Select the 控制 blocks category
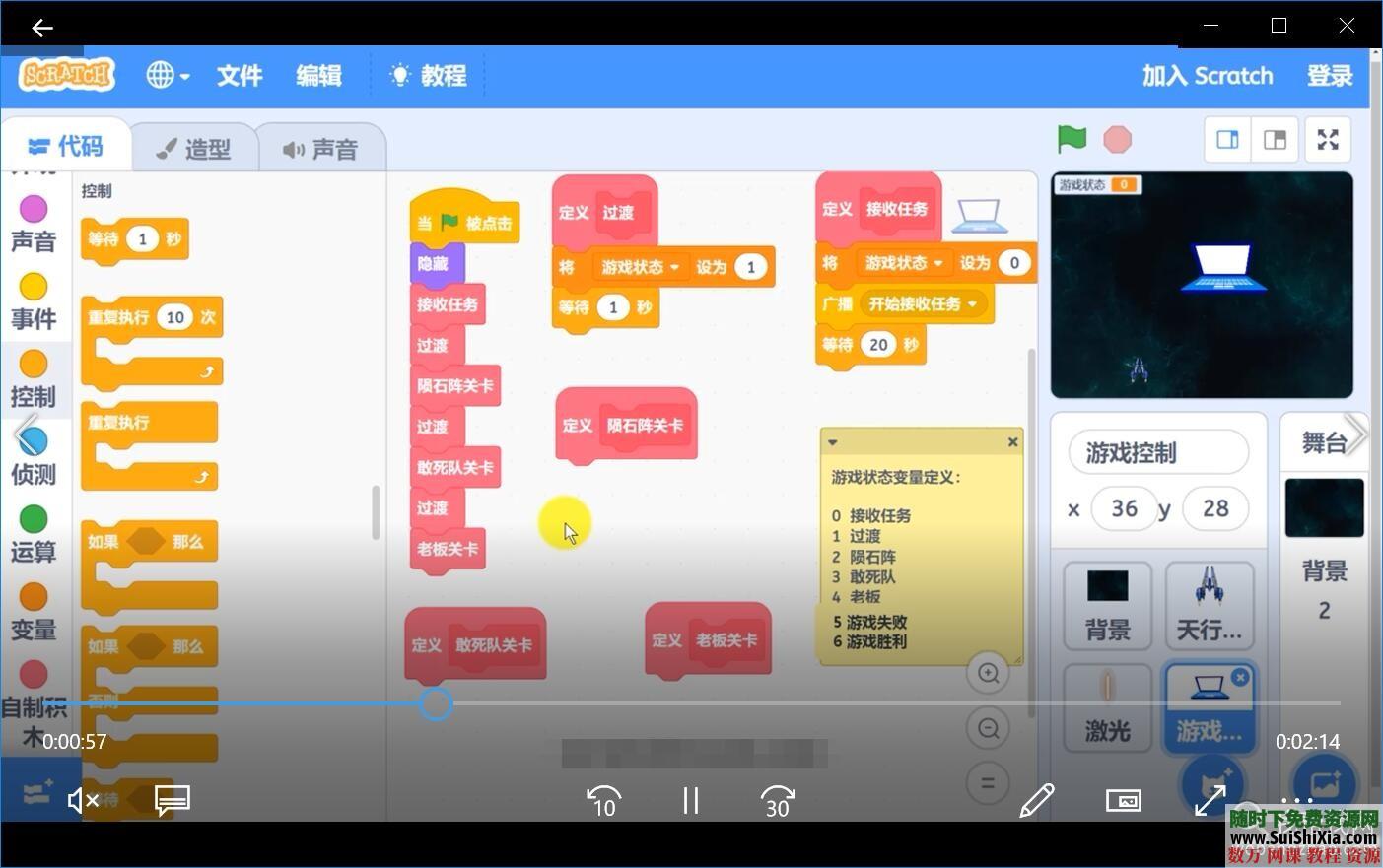Screen dimensions: 1383x868 [x=33, y=379]
